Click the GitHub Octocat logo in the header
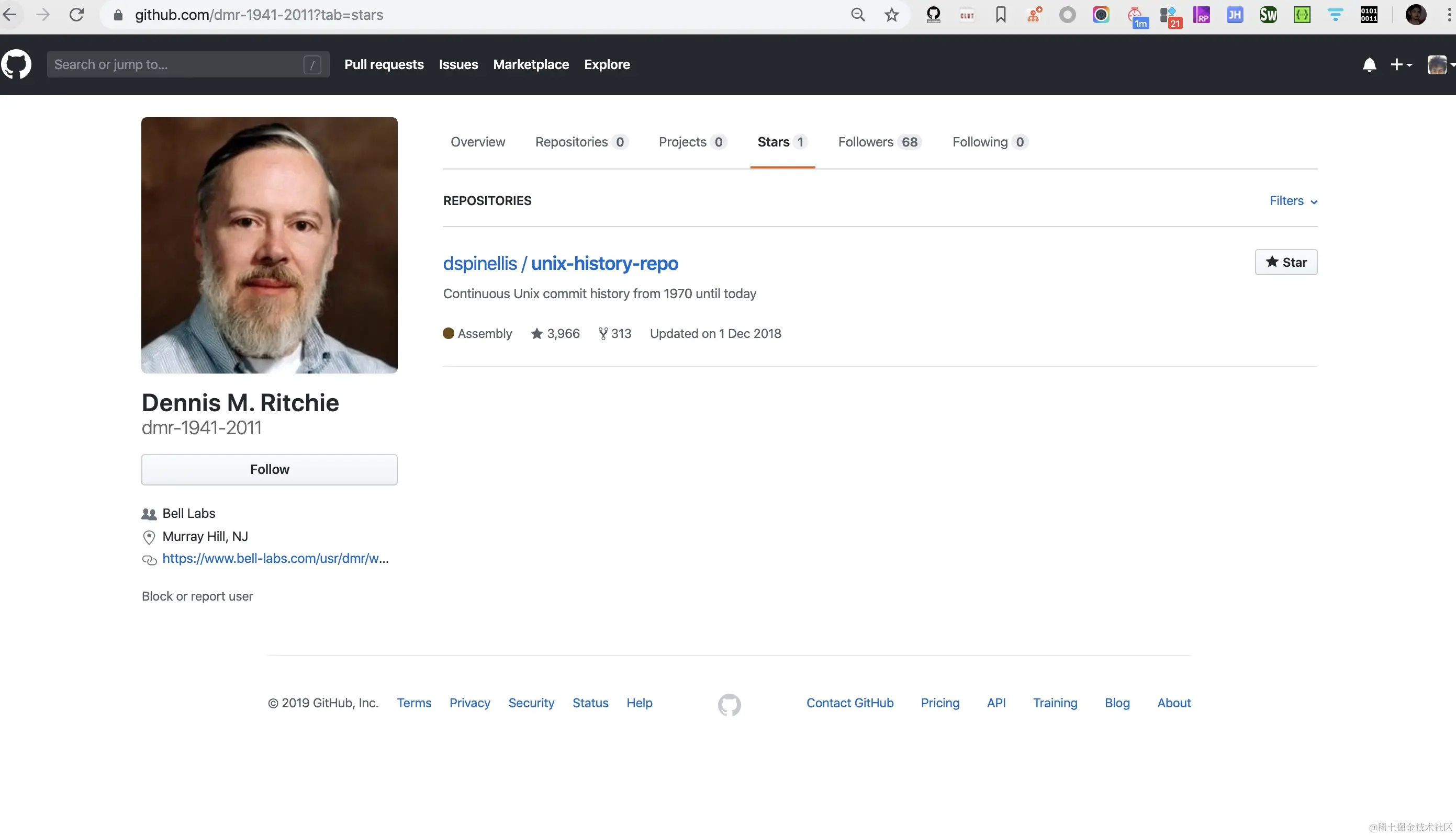Screen dimensions: 1456x836 (x=16, y=64)
